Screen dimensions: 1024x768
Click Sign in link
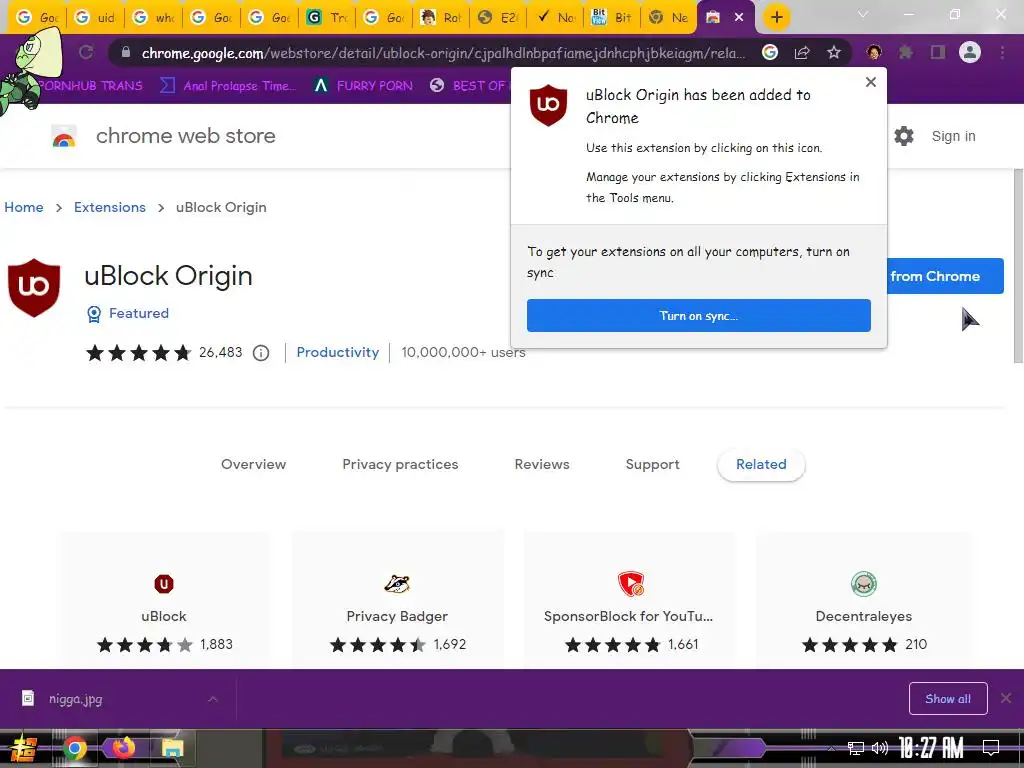tap(953, 136)
